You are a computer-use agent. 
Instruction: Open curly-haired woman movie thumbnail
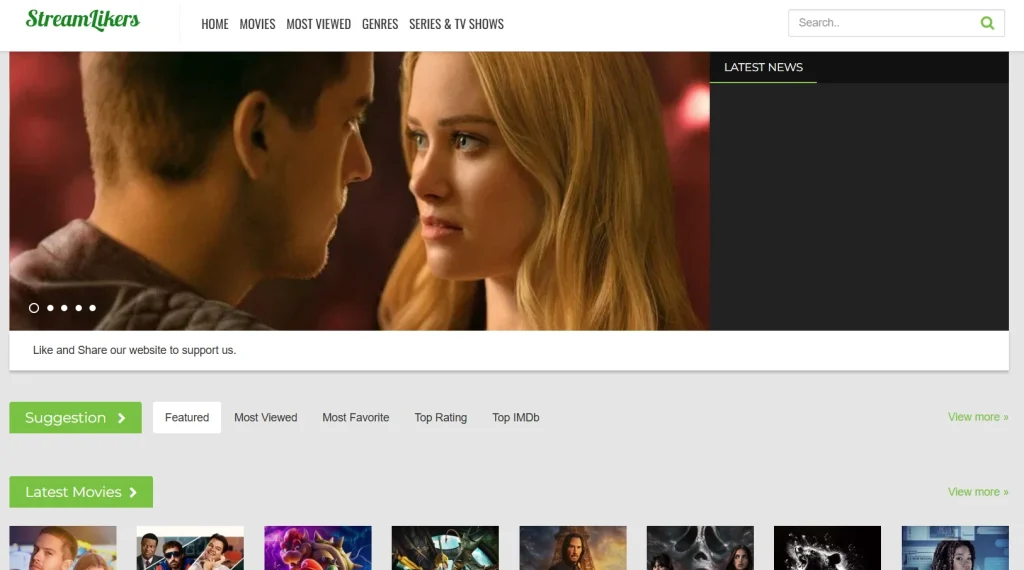coord(955,548)
